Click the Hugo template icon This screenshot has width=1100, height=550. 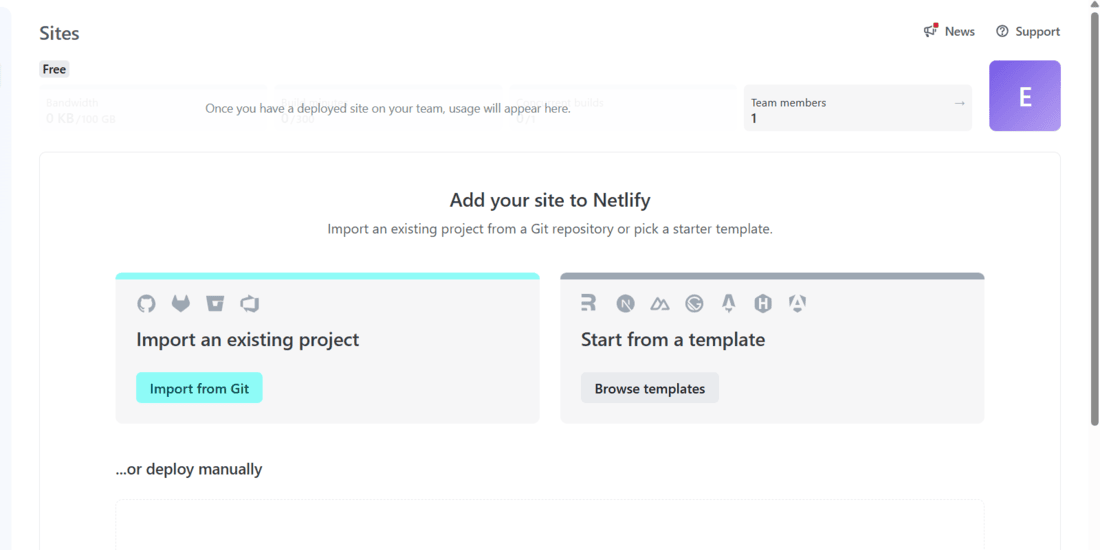(763, 303)
